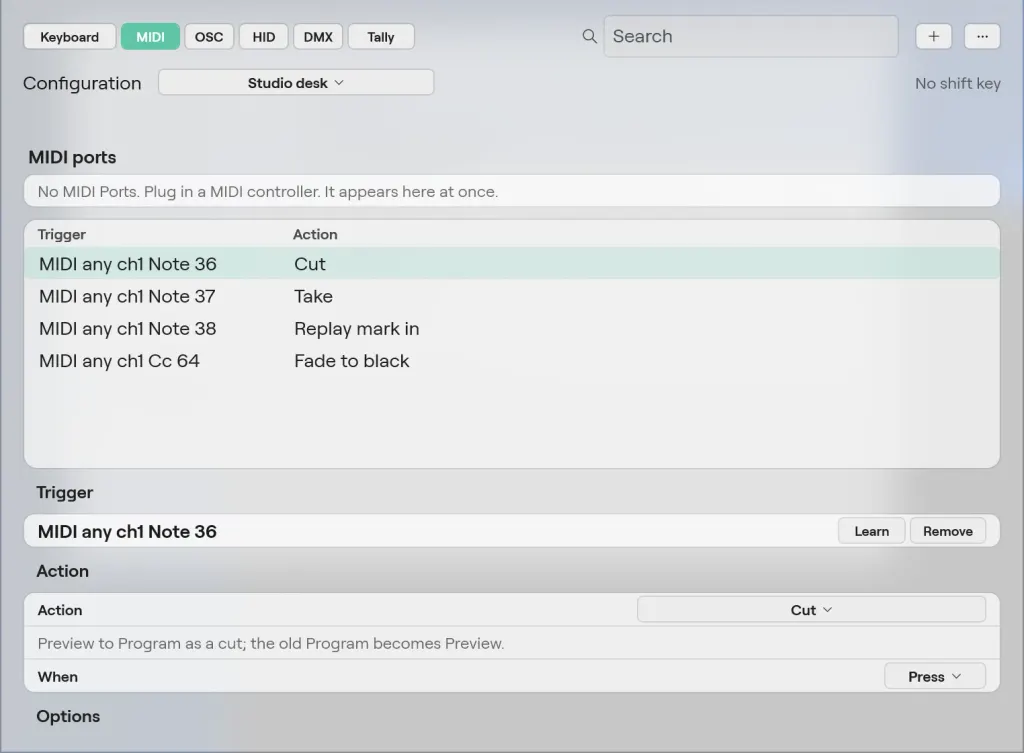
Task: Click the No shift key label
Action: click(957, 84)
